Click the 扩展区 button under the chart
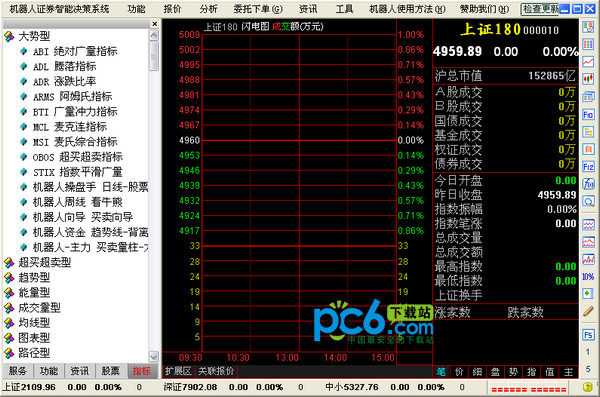The width and height of the screenshot is (600, 397). (x=178, y=371)
